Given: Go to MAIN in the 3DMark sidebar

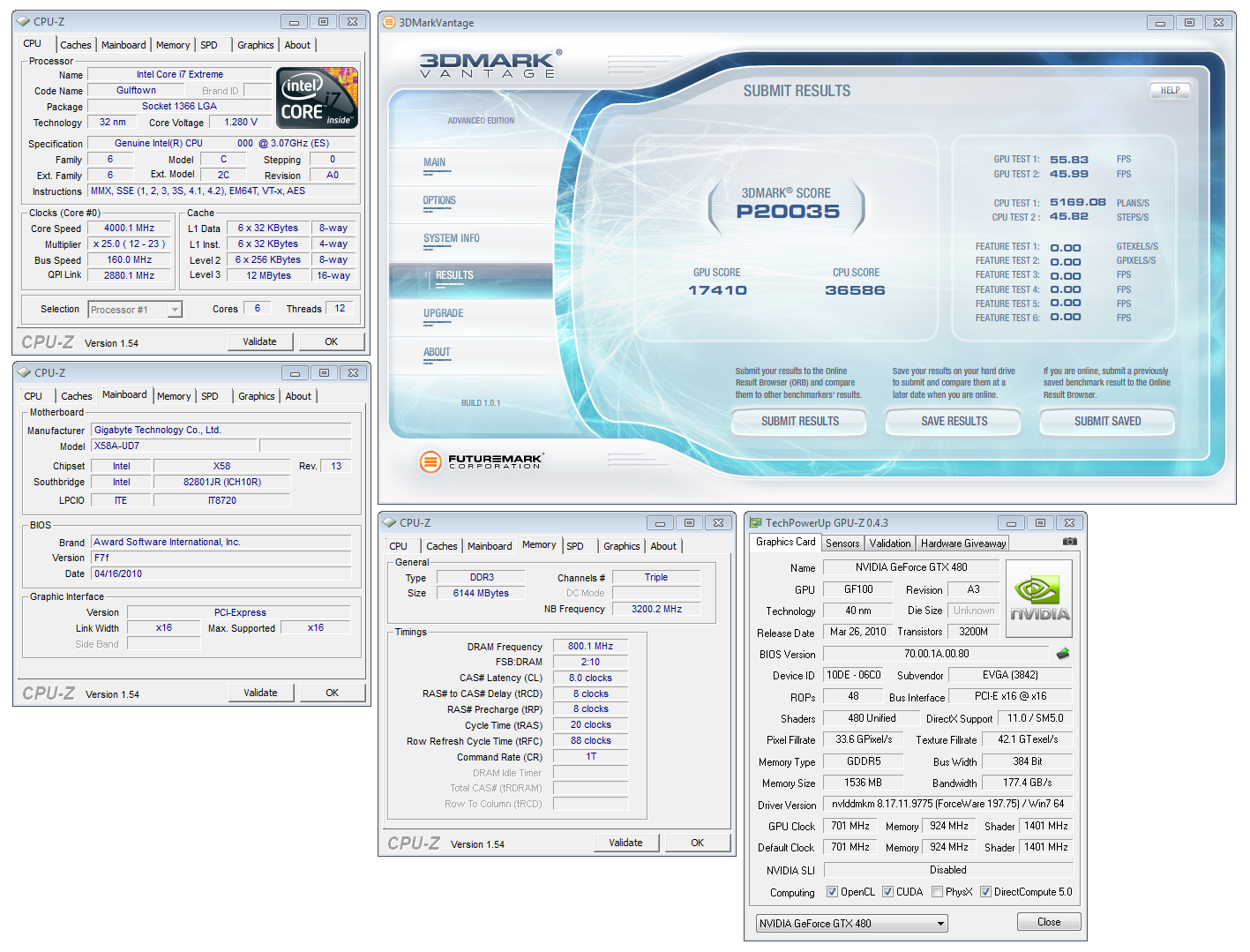Looking at the screenshot, I should pyautogui.click(x=434, y=162).
